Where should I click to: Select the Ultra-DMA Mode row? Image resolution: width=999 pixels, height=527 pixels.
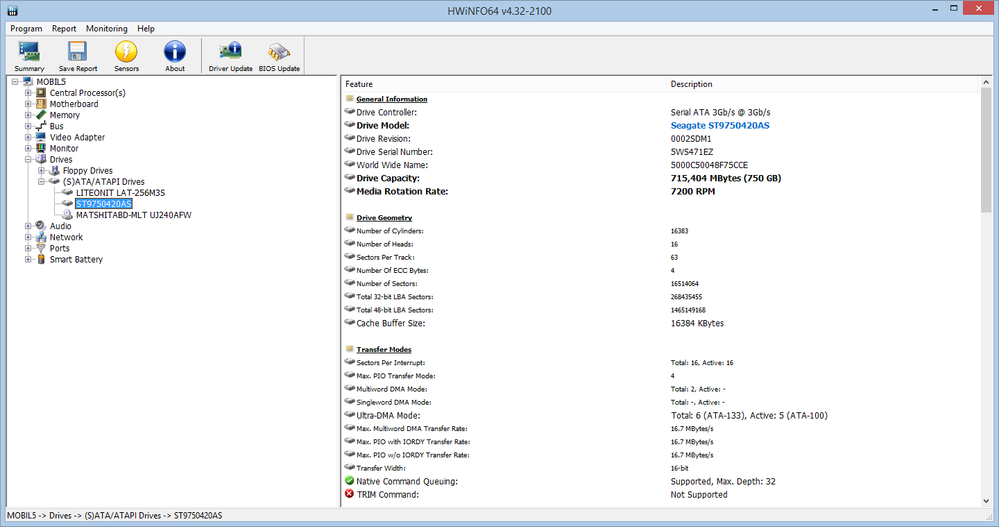(661, 415)
